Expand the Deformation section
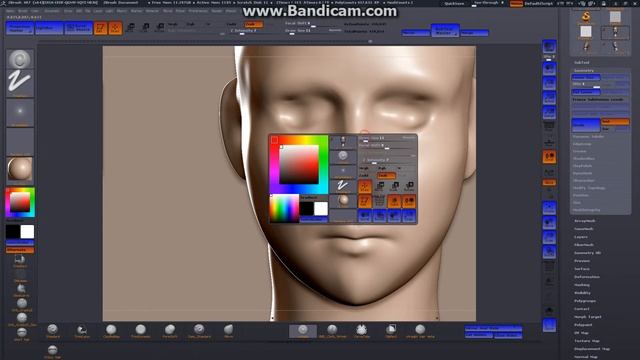640x360 pixels. (587, 277)
